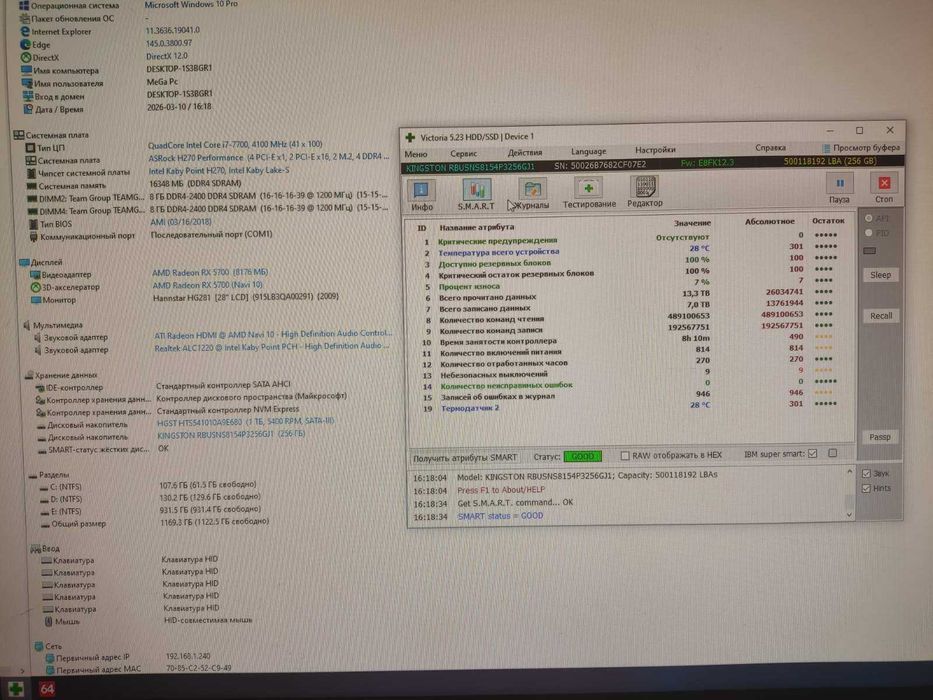Open the Меню menu in Victoria
This screenshot has width=933, height=700.
pyautogui.click(x=416, y=154)
